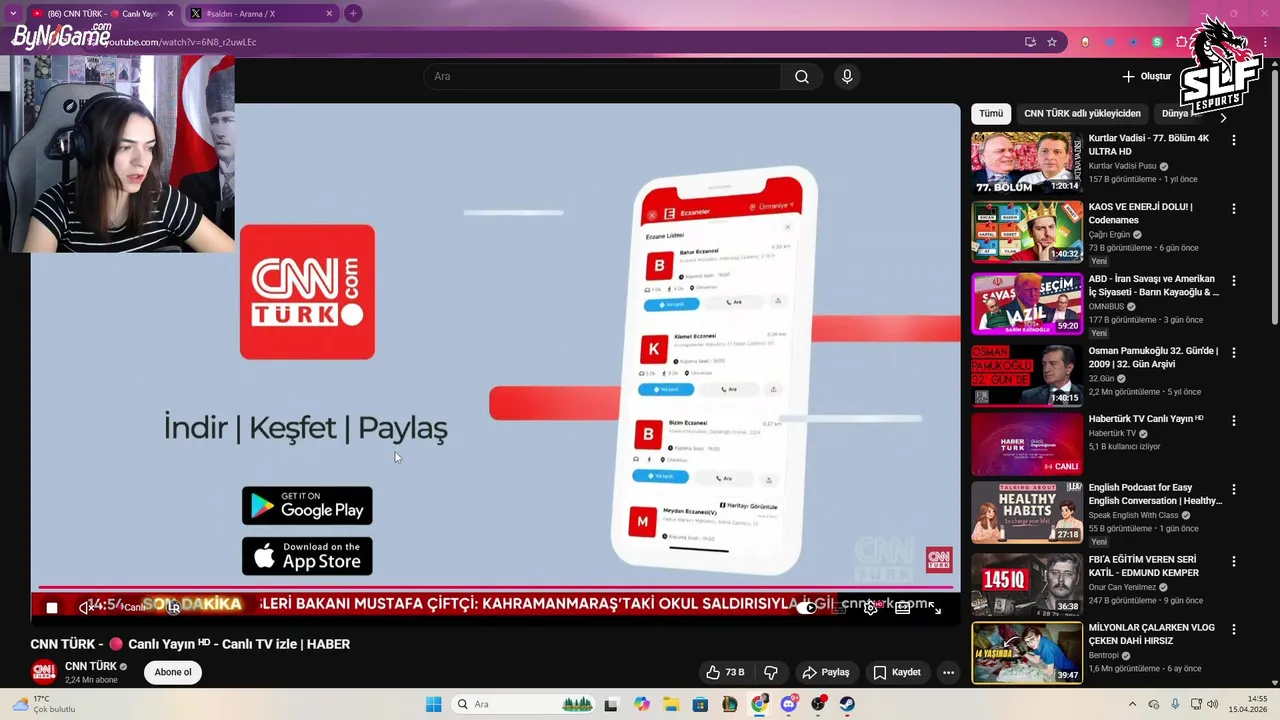Open Steam from the taskbar
This screenshot has height=720, width=1280.
847,704
